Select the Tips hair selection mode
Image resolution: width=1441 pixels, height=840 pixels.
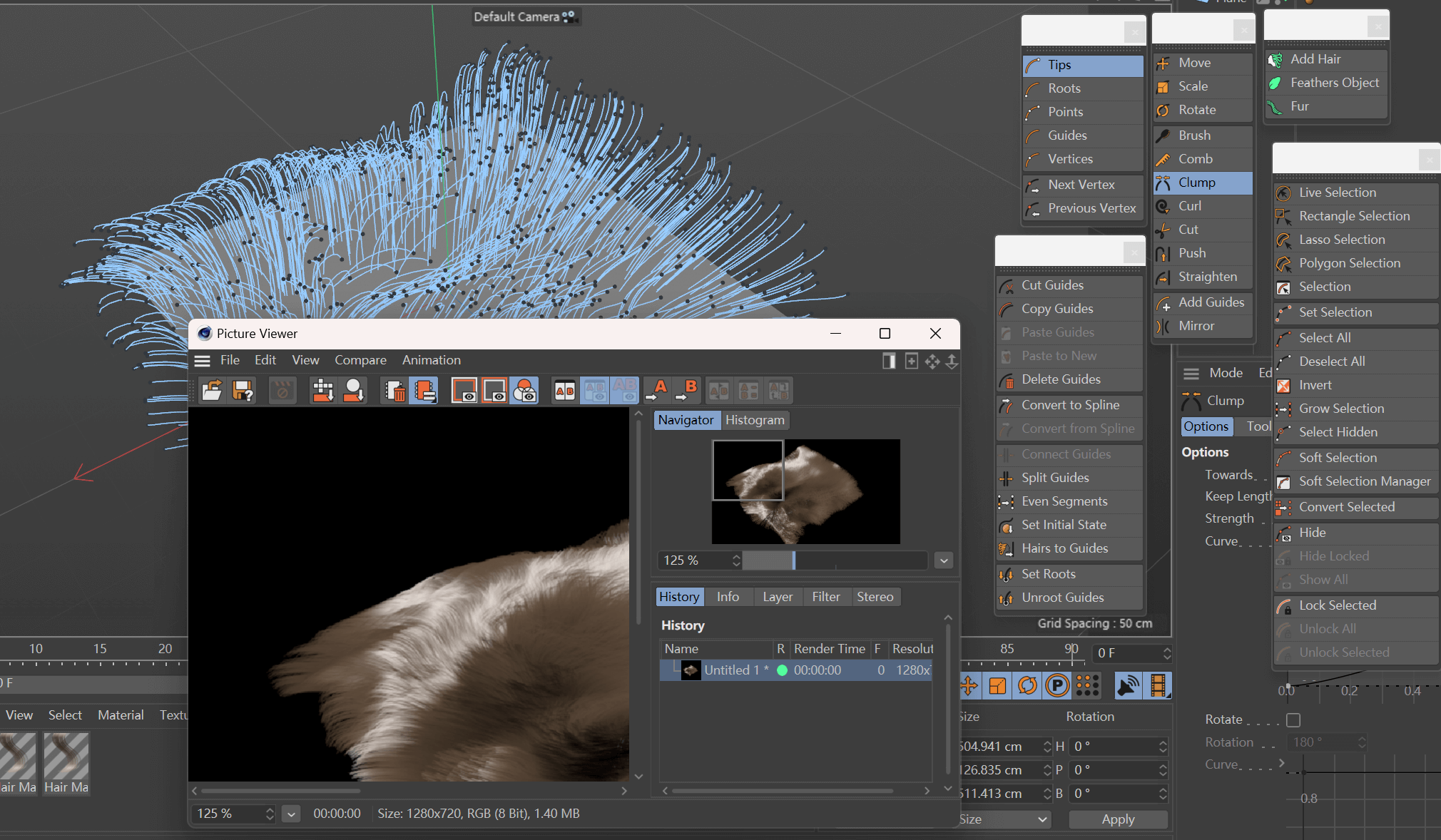click(1083, 65)
